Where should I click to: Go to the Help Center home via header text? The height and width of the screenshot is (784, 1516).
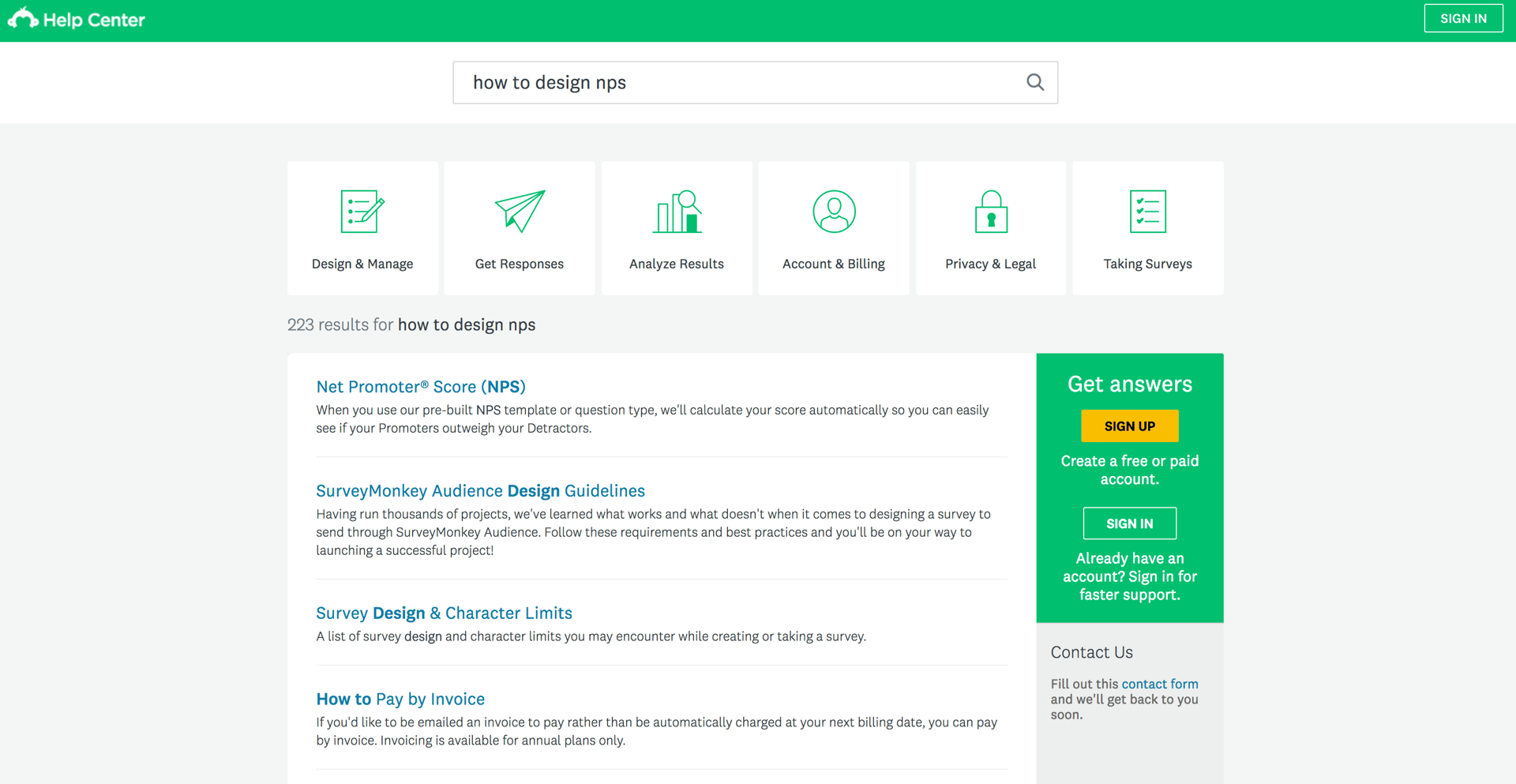[95, 18]
